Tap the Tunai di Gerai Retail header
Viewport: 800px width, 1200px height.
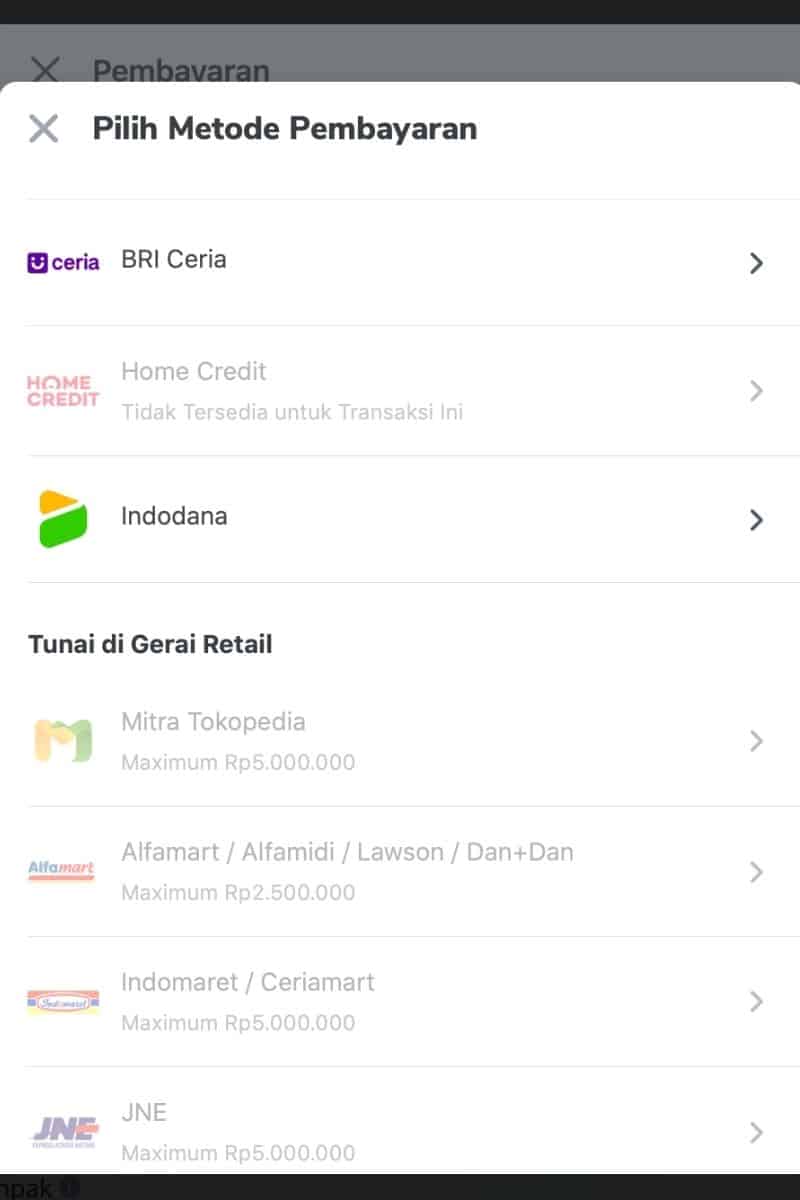tap(150, 644)
